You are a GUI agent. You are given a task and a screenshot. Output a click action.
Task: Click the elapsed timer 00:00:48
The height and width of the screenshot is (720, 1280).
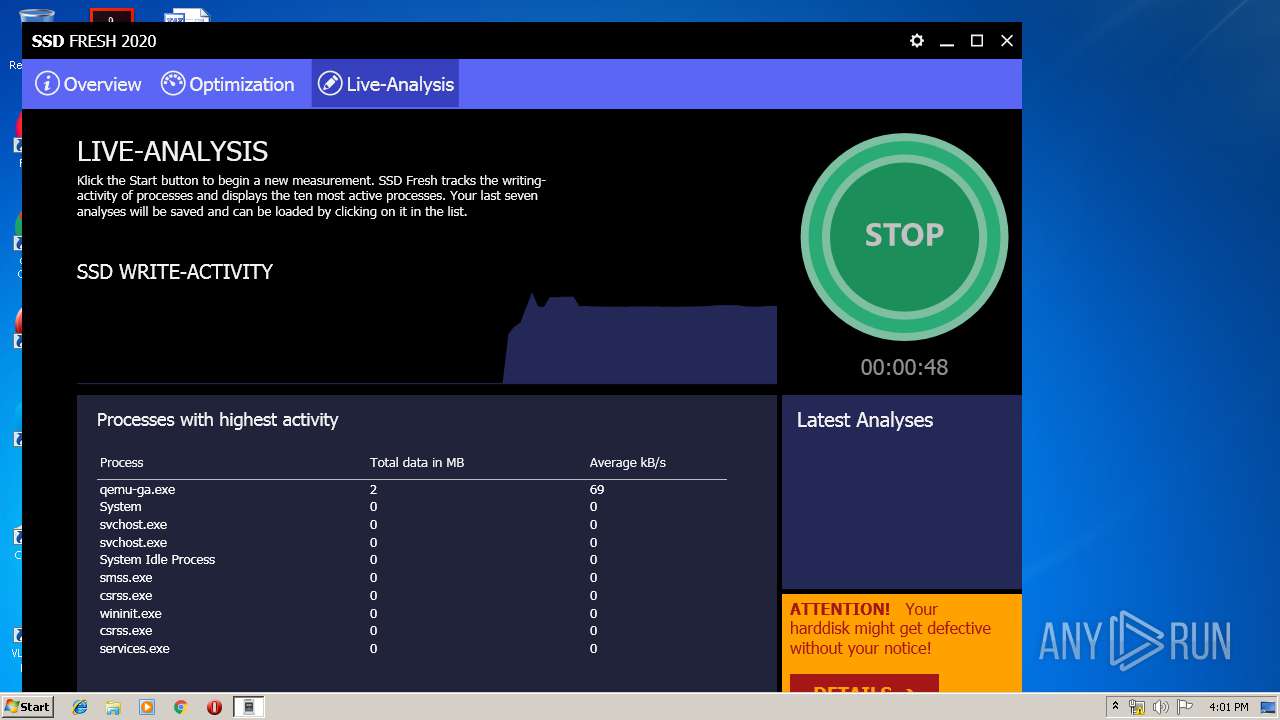[904, 367]
